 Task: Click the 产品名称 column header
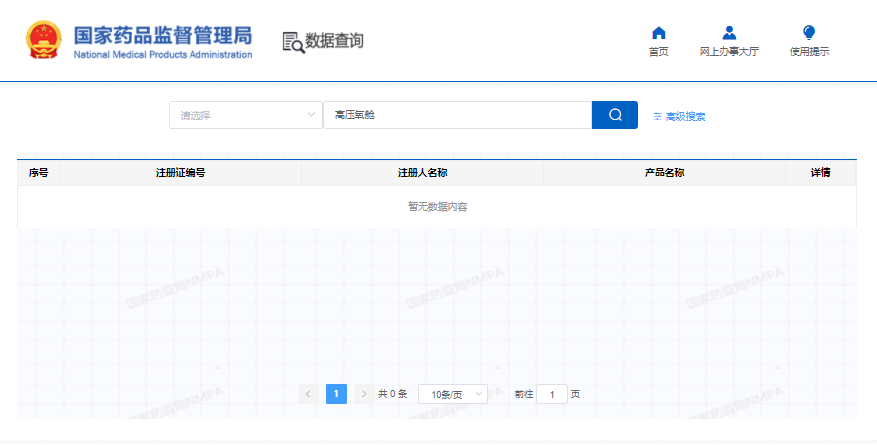[x=664, y=173]
